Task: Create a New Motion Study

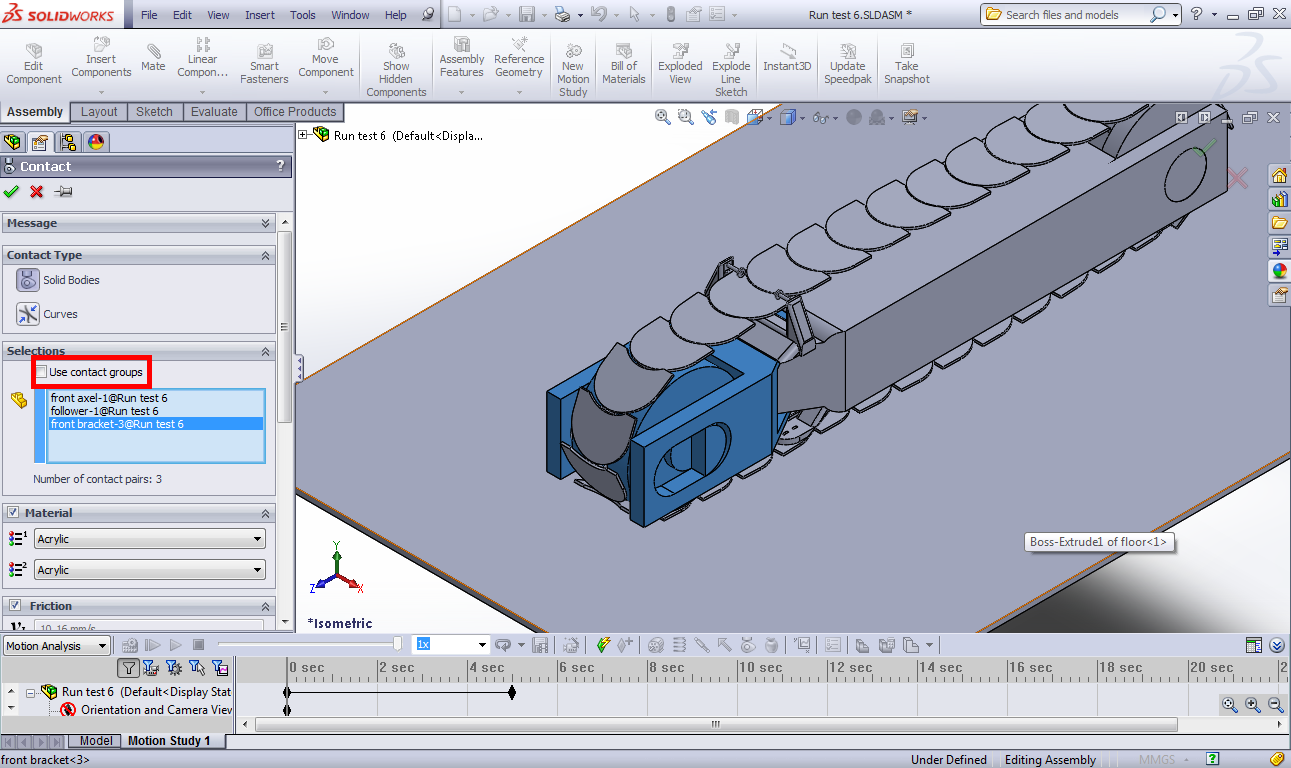Action: coord(573,70)
